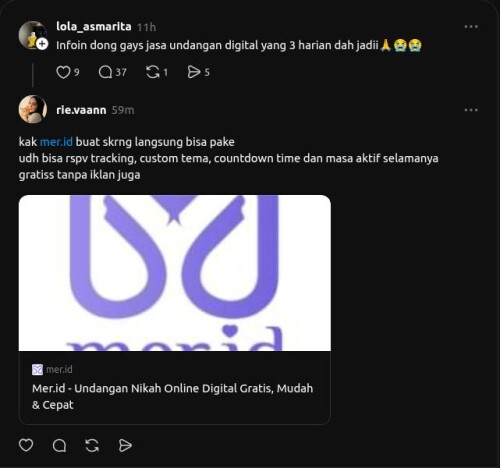Share lola_asmarita's post via send icon
500x468 pixels.
(x=194, y=72)
